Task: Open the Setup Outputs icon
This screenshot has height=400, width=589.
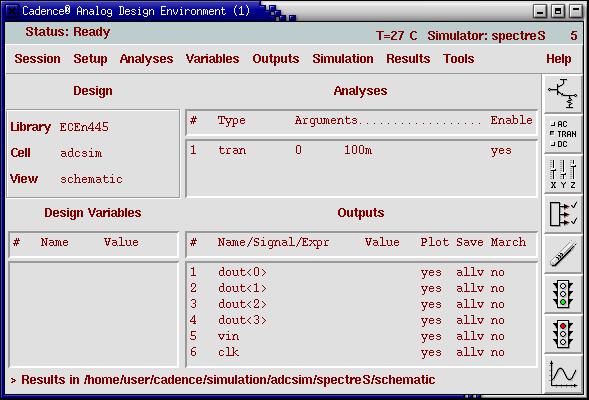Action: (x=562, y=214)
